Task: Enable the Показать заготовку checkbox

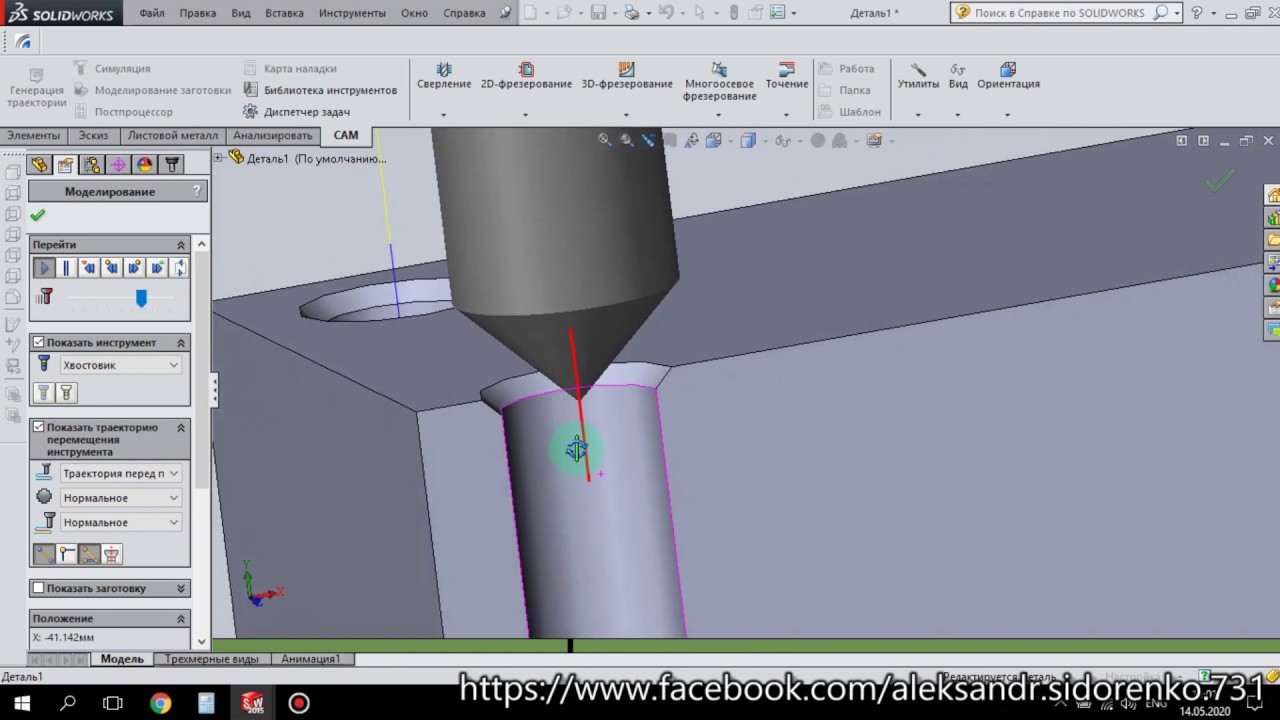Action: 39,588
